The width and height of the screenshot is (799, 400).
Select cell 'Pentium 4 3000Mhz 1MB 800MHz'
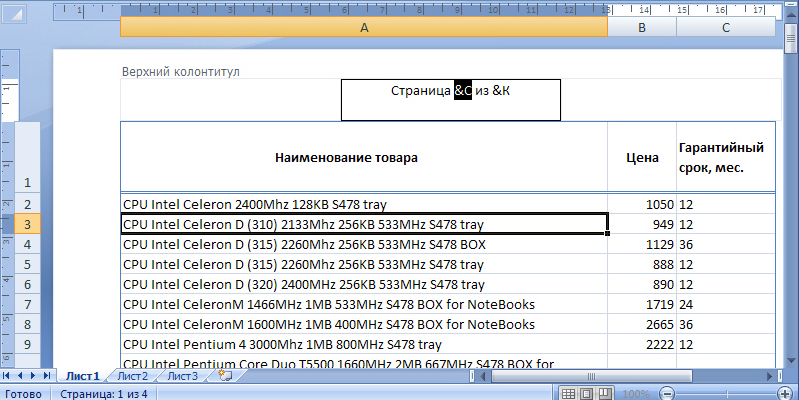[x=364, y=344]
